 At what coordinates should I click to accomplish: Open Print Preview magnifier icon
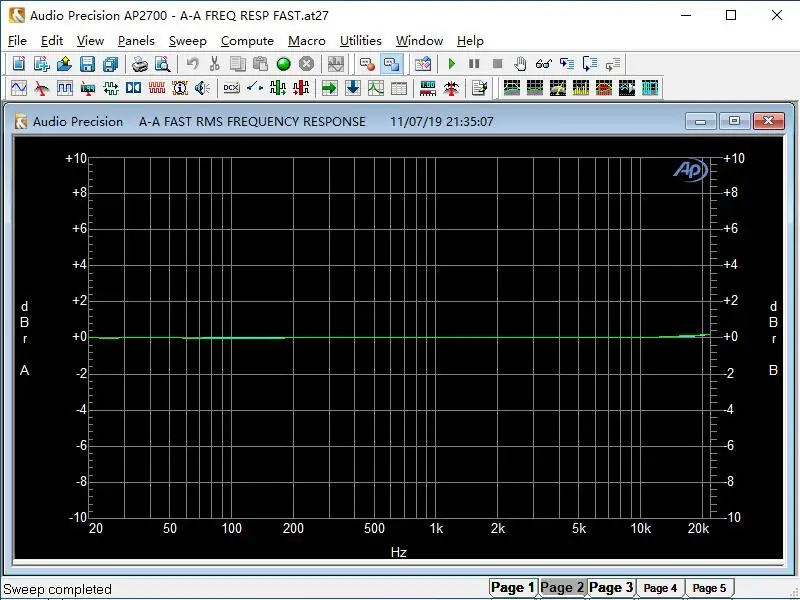pos(163,64)
